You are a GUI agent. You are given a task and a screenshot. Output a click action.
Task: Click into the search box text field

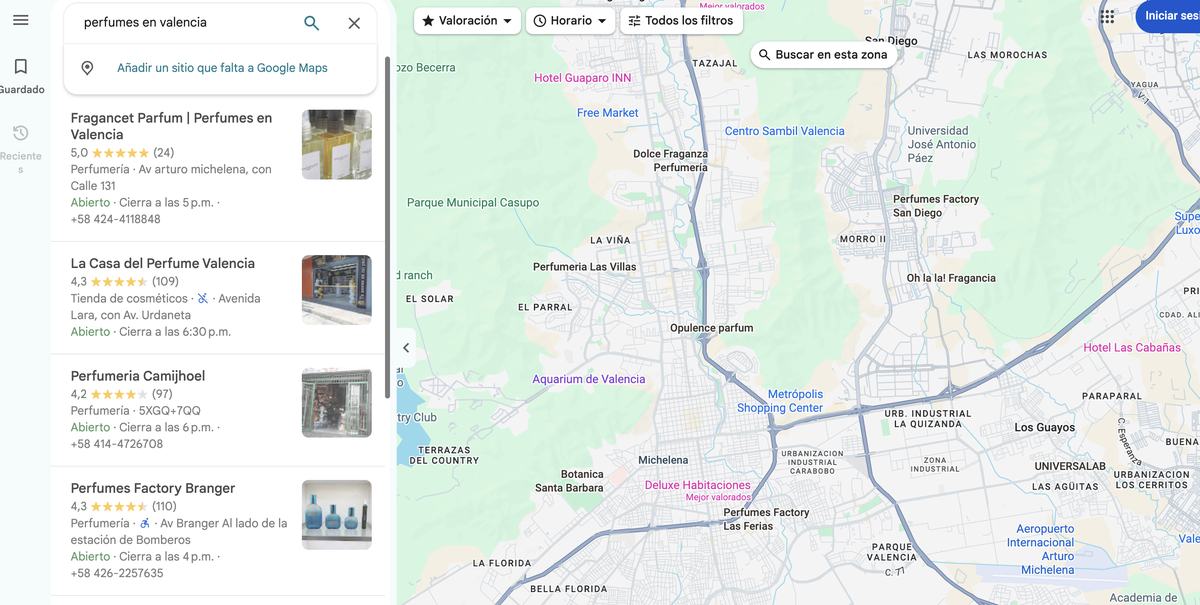tap(185, 22)
